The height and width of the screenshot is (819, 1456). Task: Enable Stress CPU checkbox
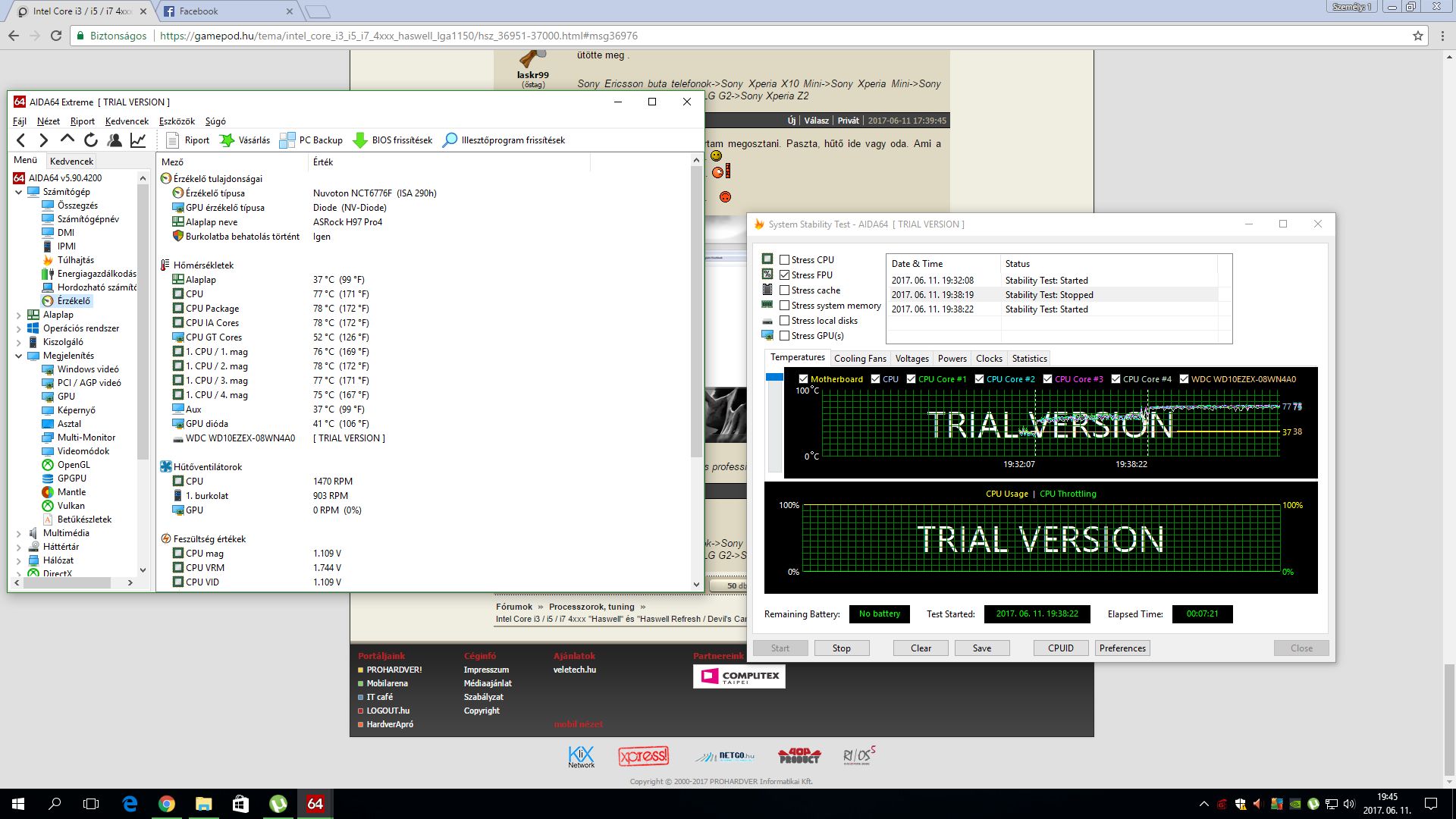point(785,260)
